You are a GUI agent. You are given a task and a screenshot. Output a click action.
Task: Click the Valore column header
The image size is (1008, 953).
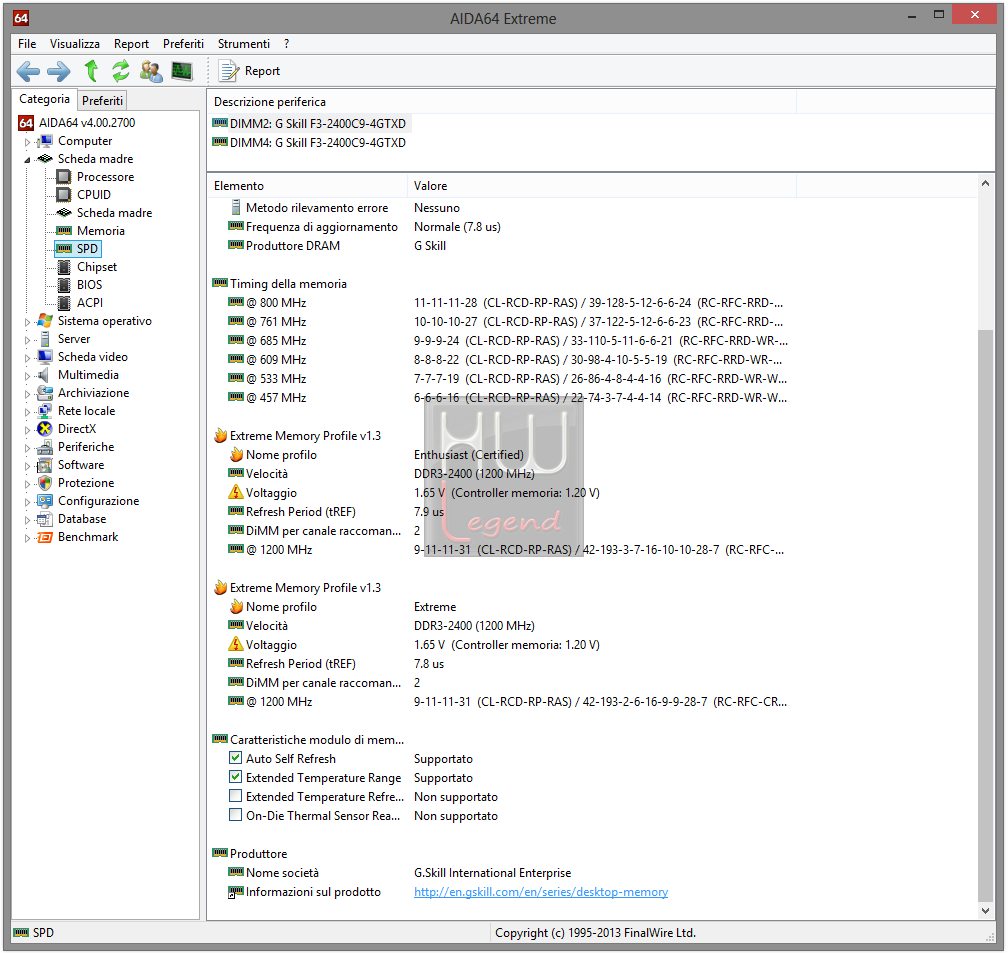coord(602,186)
